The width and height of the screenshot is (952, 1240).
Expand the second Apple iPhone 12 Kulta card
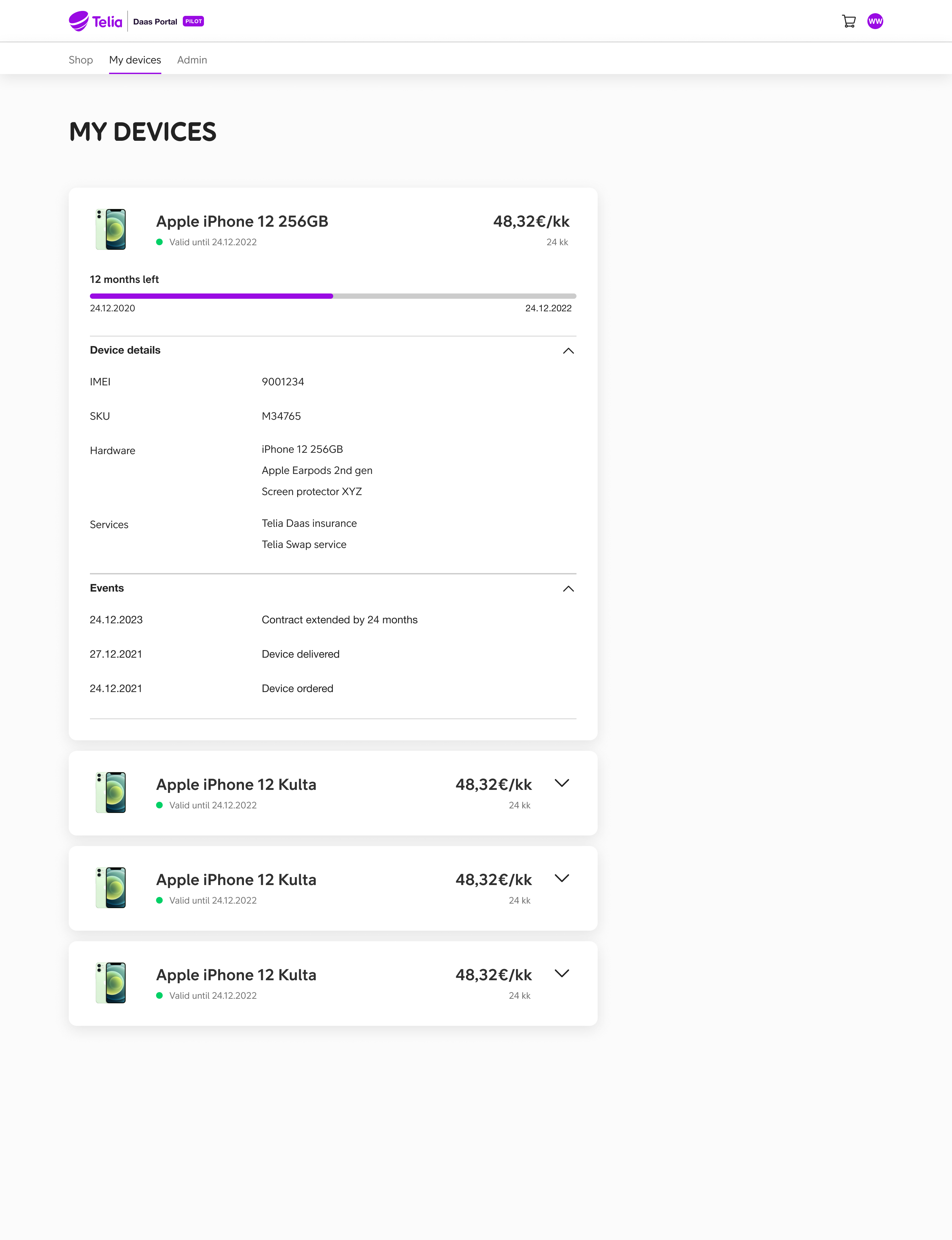click(562, 878)
